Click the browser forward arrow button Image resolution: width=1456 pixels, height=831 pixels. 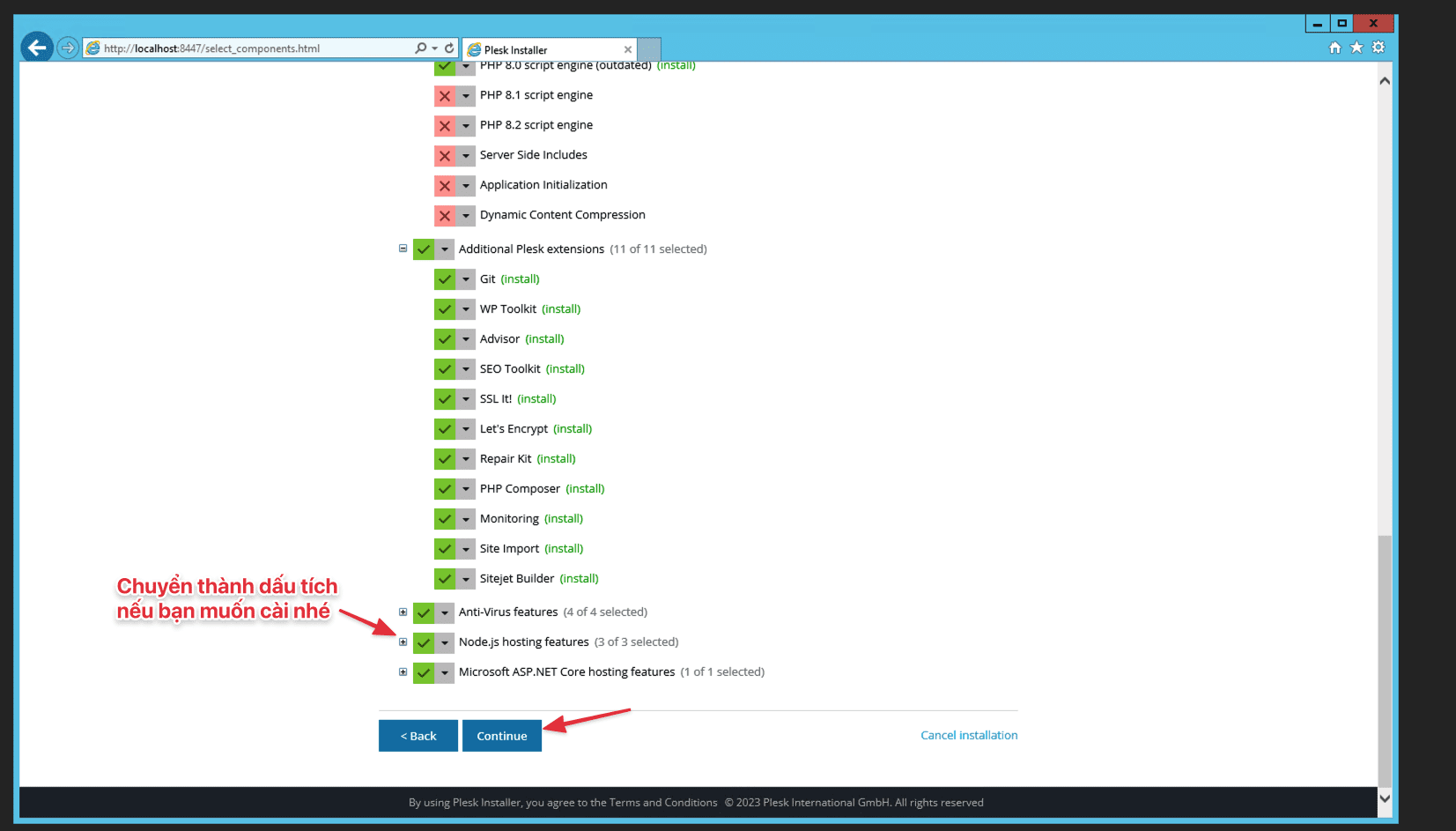(68, 48)
